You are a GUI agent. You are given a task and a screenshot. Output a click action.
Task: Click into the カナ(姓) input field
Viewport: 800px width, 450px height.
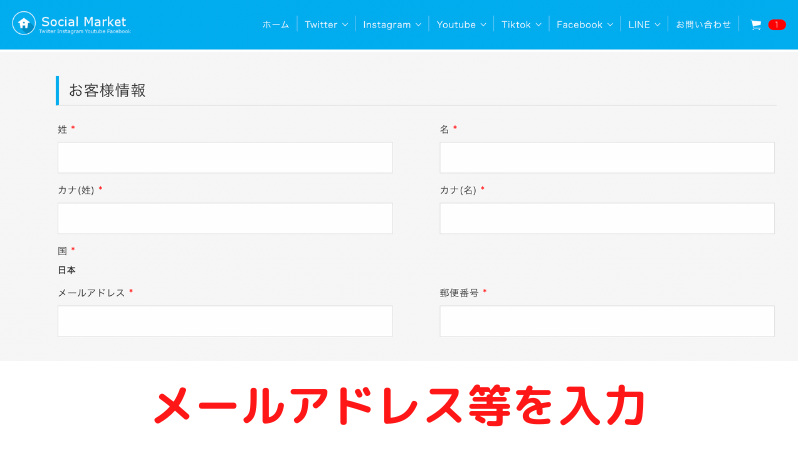[x=225, y=219]
